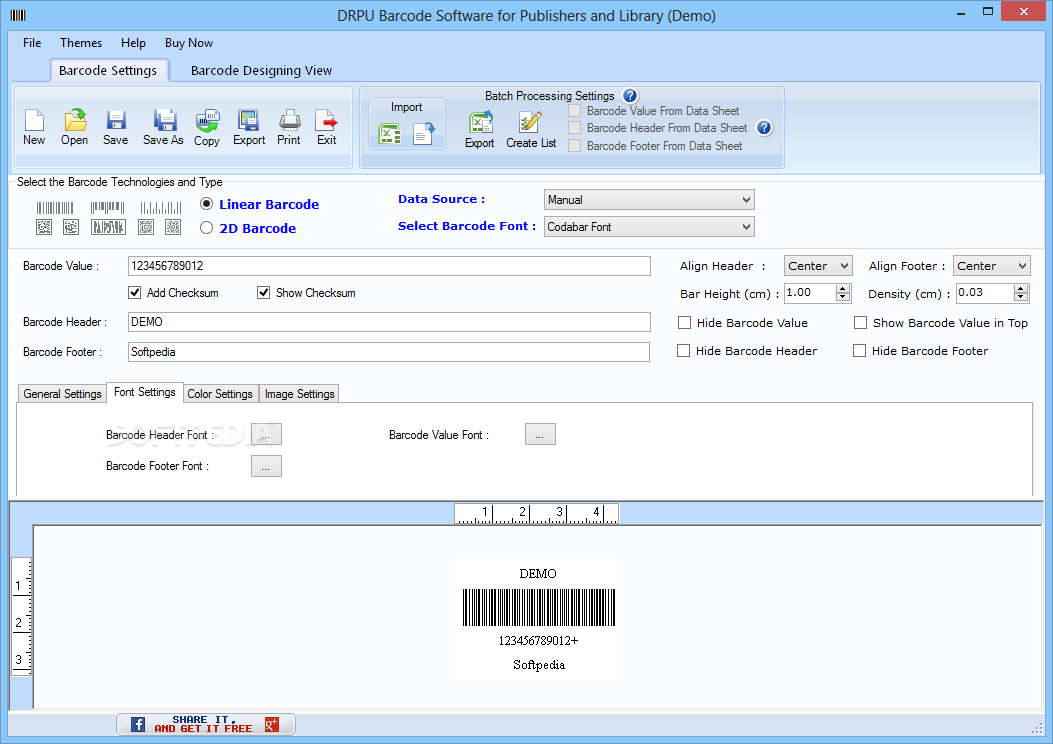Open Data Source dropdown
This screenshot has width=1053, height=744.
[649, 199]
